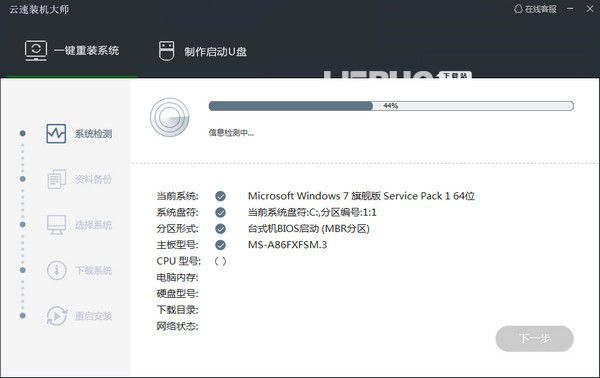This screenshot has width=600, height=378.
Task: Click the 下一步 next button
Action: click(x=535, y=339)
